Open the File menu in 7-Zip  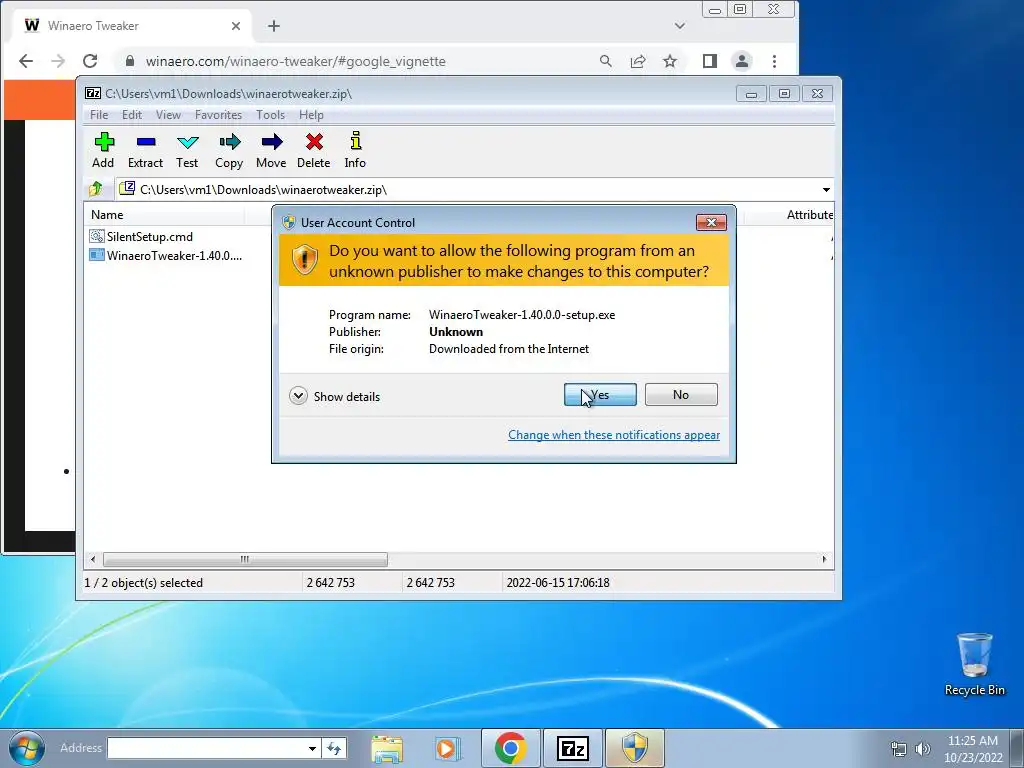[99, 115]
